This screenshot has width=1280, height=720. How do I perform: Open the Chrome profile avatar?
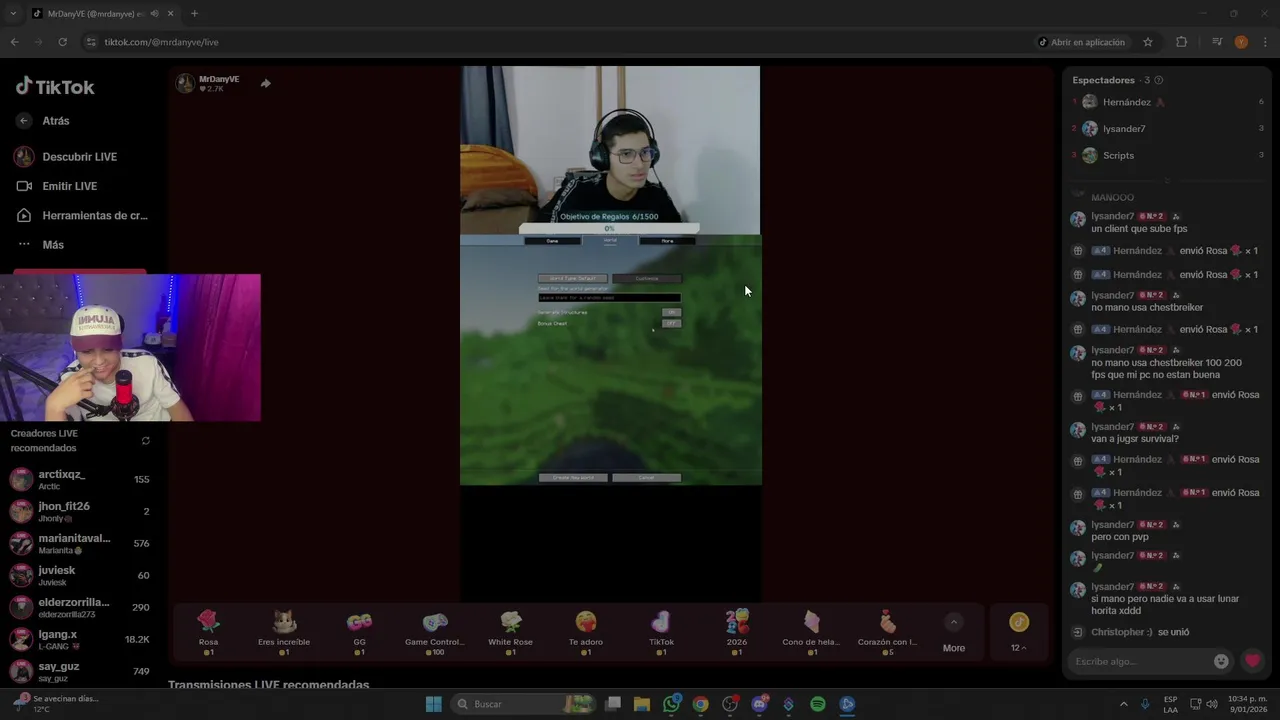[x=1241, y=42]
